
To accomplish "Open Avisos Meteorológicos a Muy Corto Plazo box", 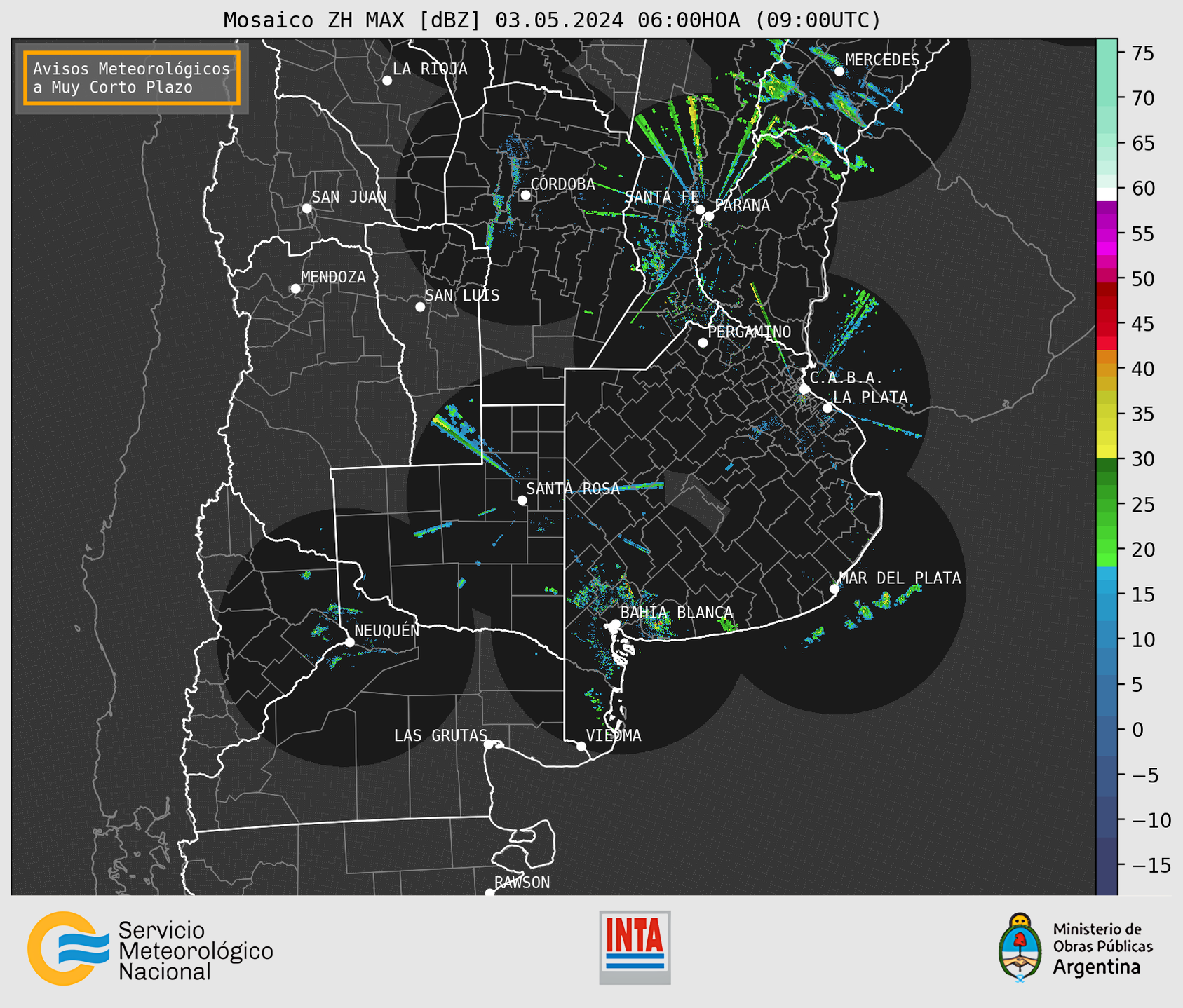I will tap(132, 78).
